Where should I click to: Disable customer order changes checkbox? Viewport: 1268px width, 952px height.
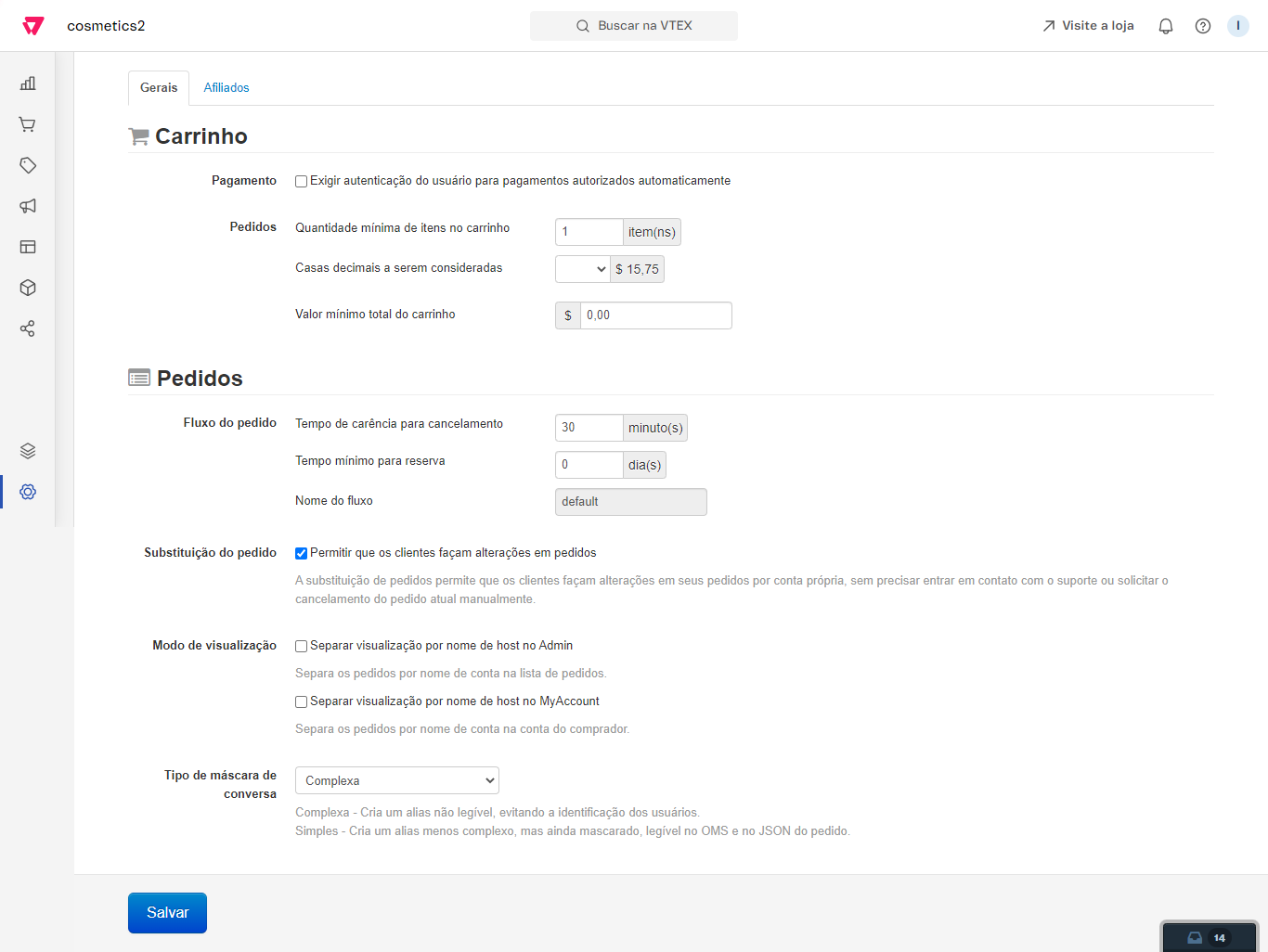pos(301,553)
